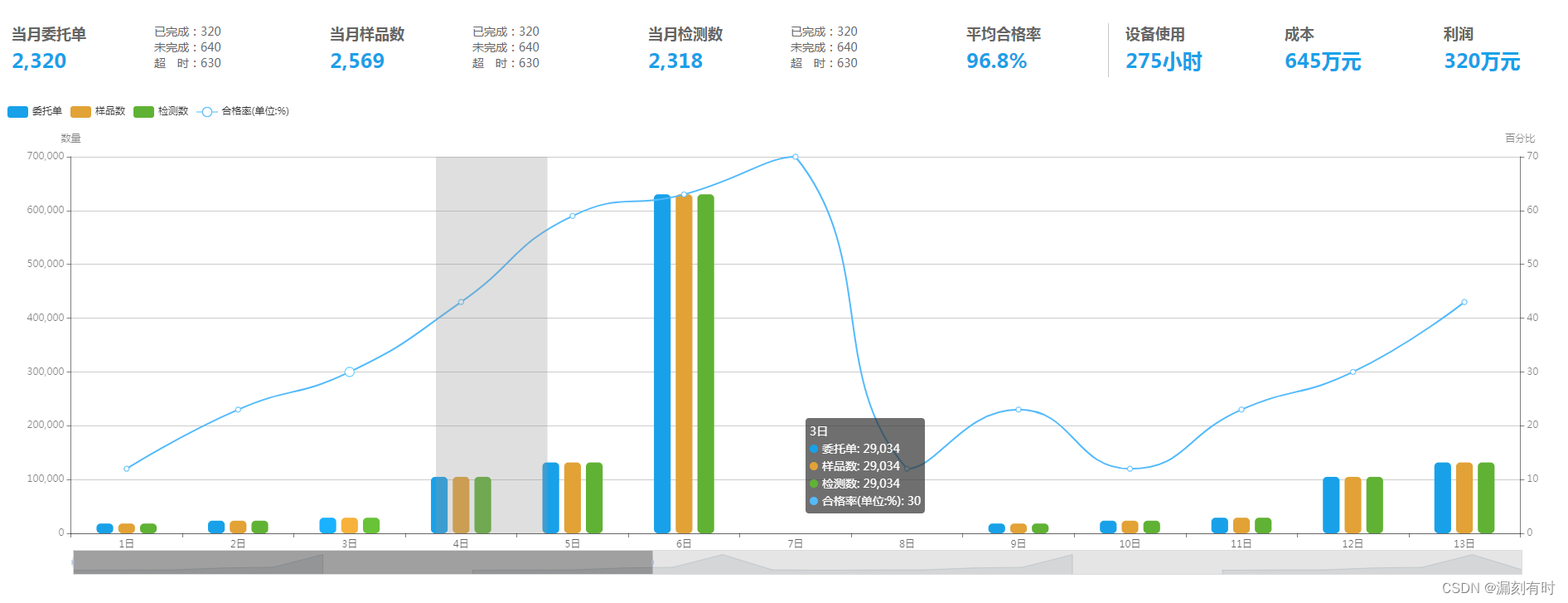
Task: Click the 设备使用 value 275小时
Action: [1164, 61]
